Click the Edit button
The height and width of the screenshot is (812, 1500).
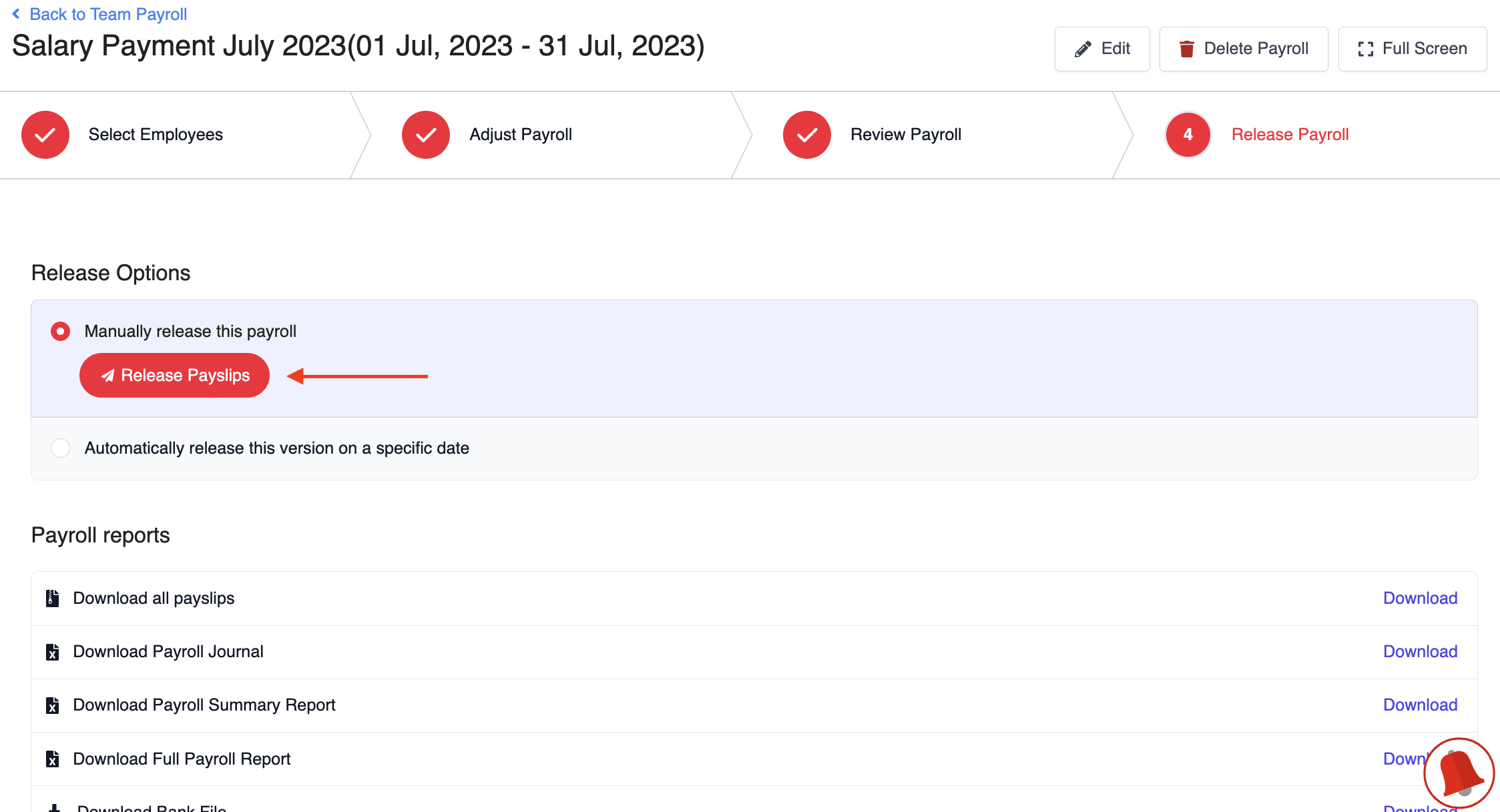[x=1101, y=49]
